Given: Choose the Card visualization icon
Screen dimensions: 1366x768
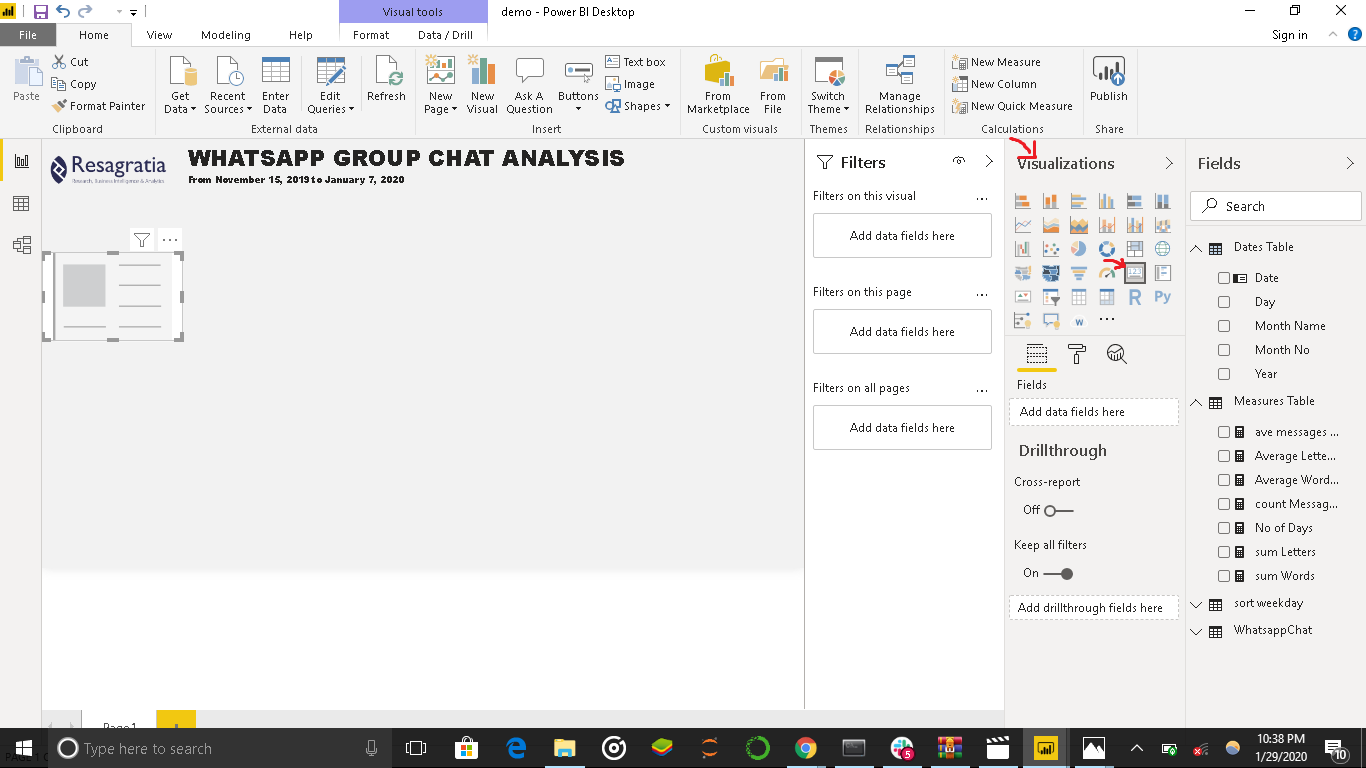Looking at the screenshot, I should tap(1135, 273).
